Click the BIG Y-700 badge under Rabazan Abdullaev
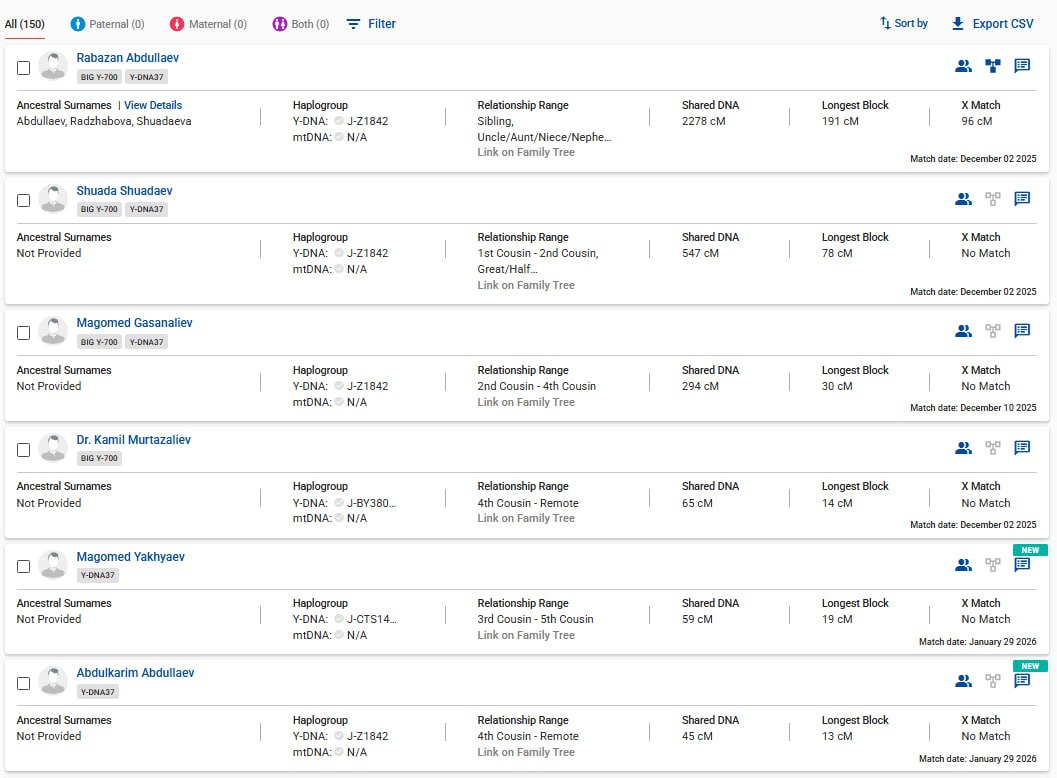 (x=99, y=77)
